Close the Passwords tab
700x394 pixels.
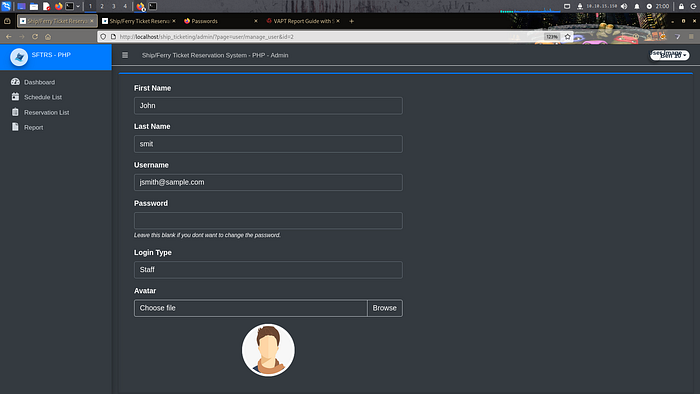[256, 21]
